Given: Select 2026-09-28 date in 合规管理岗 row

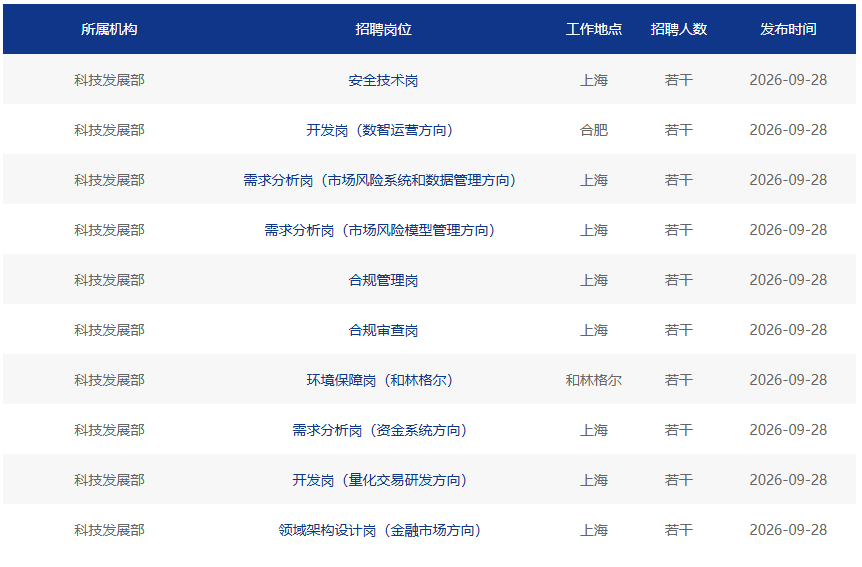Looking at the screenshot, I should pos(788,280).
